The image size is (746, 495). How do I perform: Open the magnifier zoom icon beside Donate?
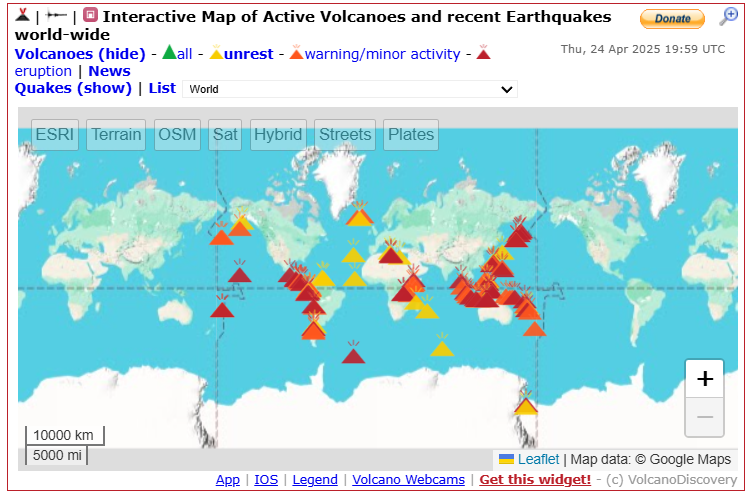click(728, 17)
